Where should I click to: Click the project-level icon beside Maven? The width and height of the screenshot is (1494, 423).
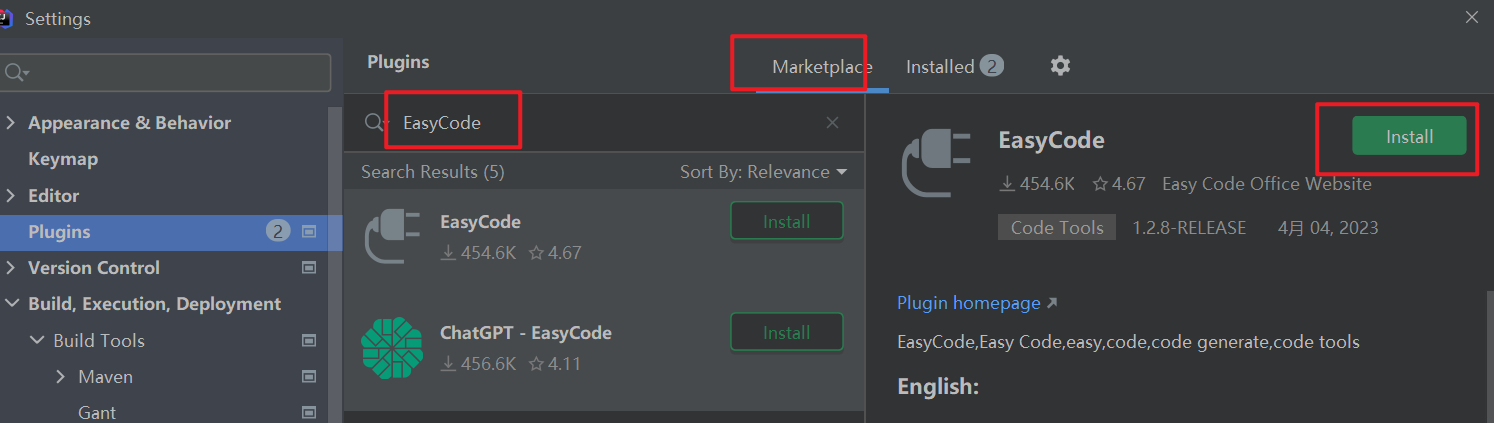[309, 377]
